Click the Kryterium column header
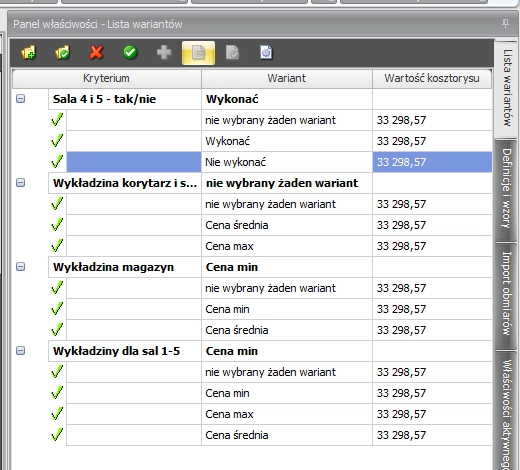520x470 pixels. coord(106,78)
